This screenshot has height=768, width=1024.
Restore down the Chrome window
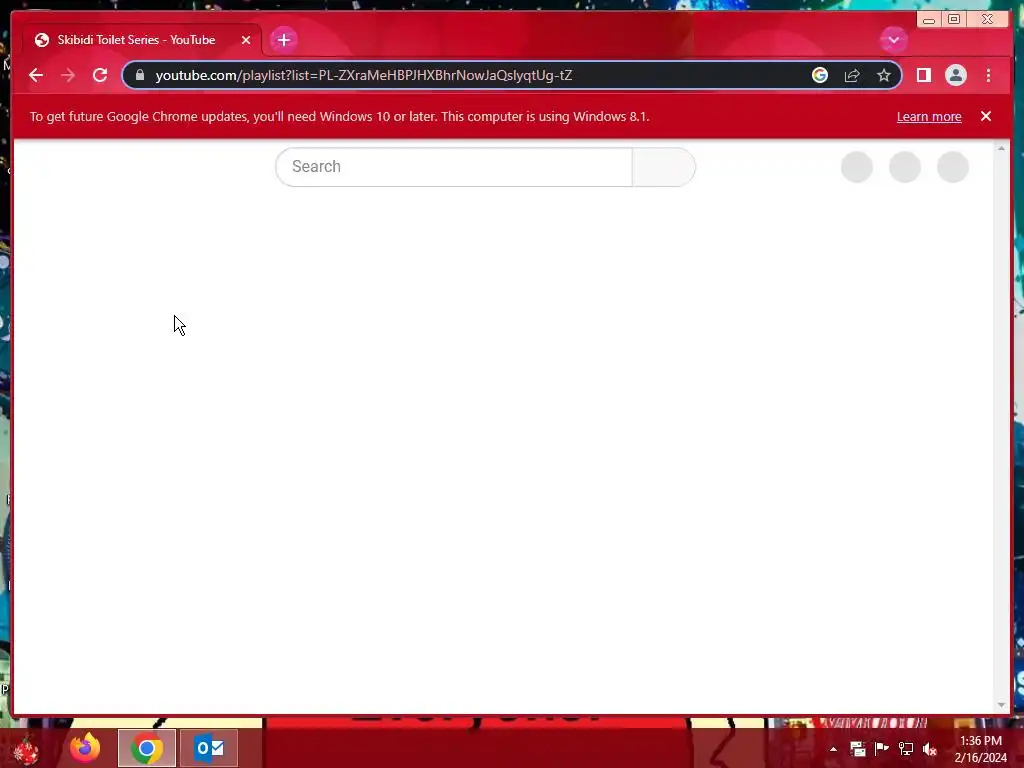click(954, 20)
